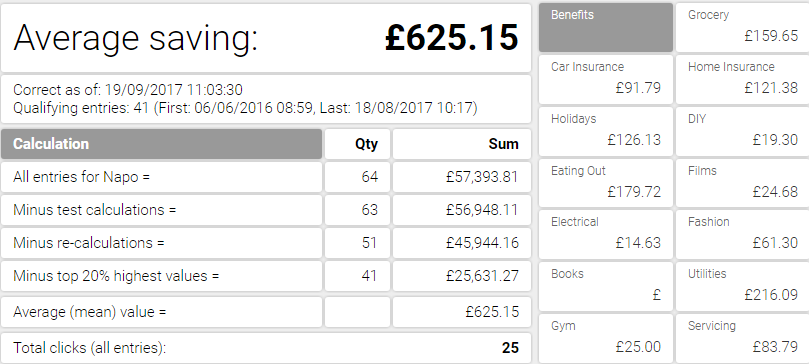This screenshot has width=809, height=364.
Task: Click the Servicing savings tile
Action: pyautogui.click(x=742, y=339)
